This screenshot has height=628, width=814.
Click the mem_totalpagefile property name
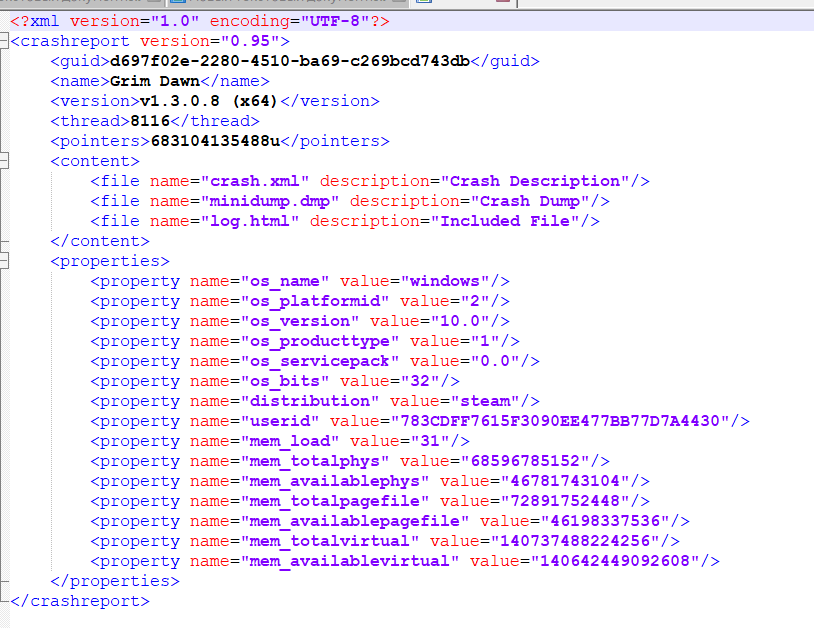[x=335, y=501]
